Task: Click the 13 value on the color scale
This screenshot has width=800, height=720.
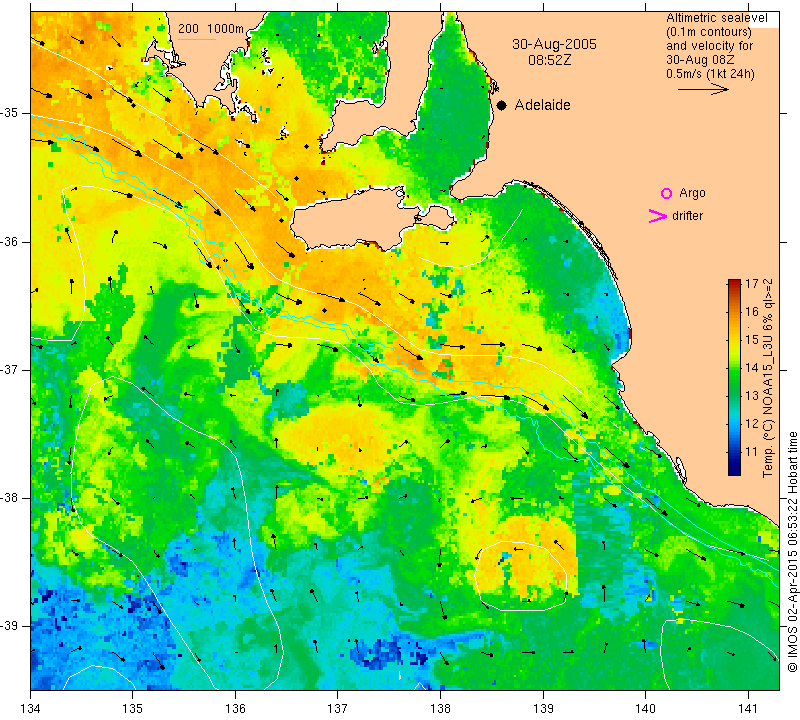Action: [752, 396]
